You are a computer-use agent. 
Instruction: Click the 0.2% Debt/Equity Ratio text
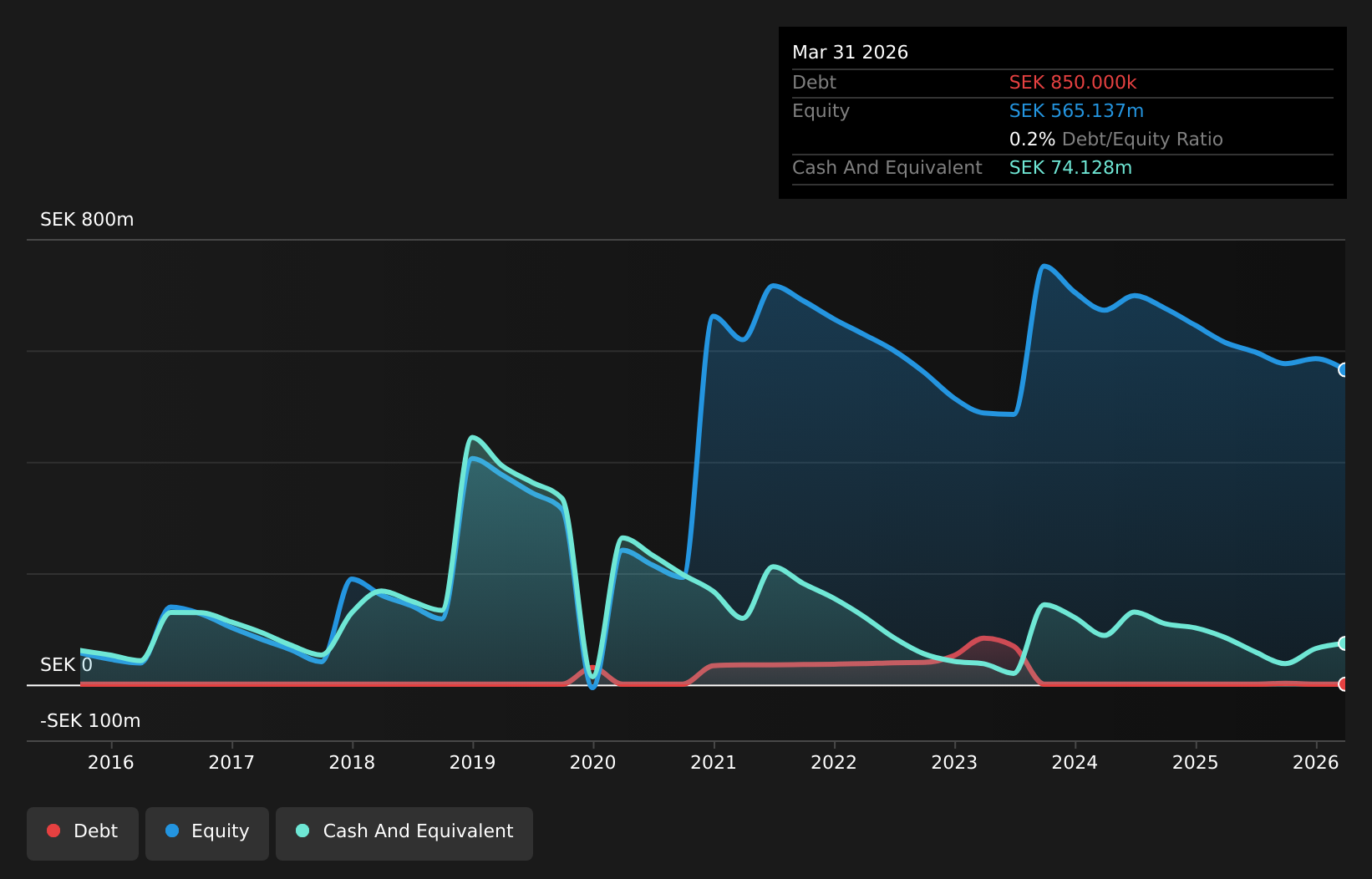point(1115,140)
